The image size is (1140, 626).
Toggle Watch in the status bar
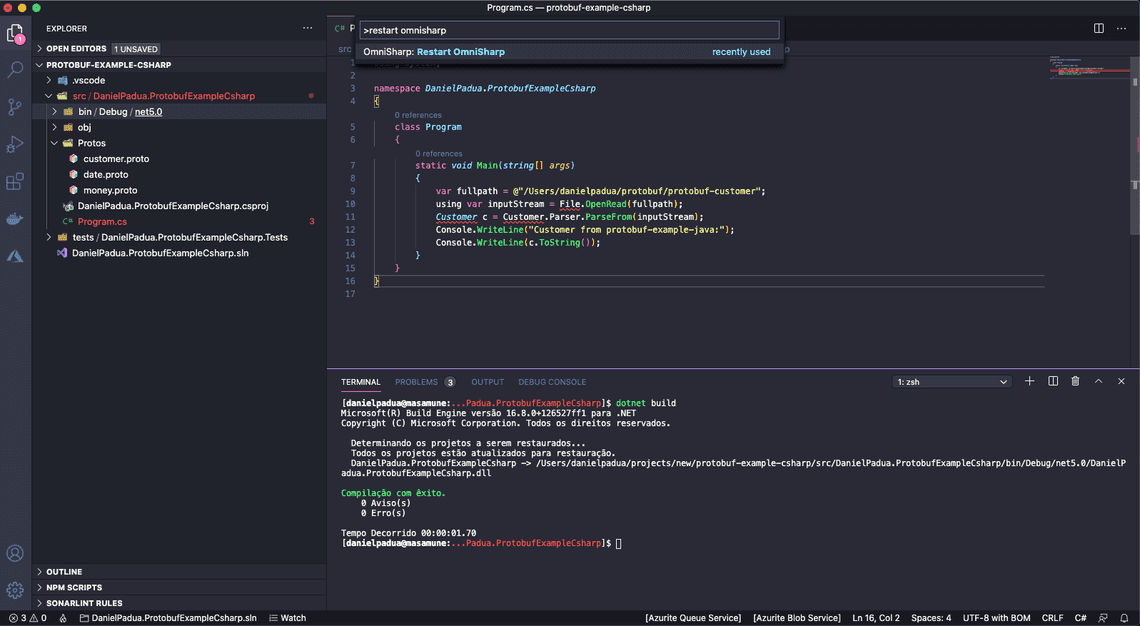(288, 618)
